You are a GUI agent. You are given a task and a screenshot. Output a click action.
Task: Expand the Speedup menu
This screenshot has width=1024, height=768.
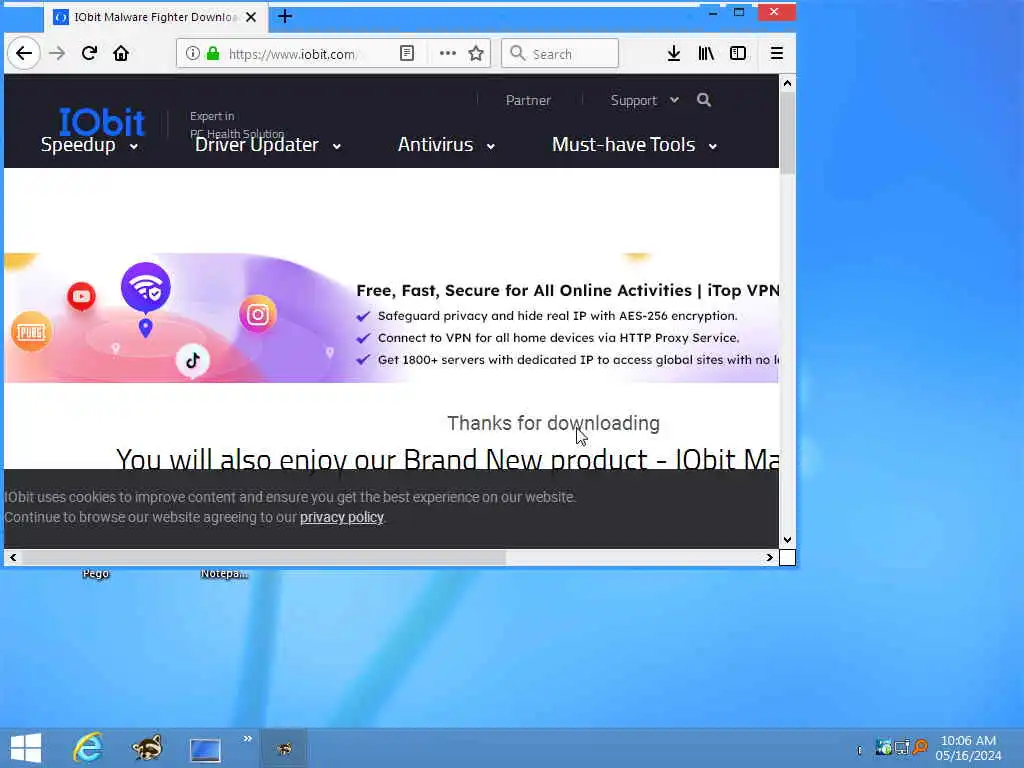tap(89, 144)
